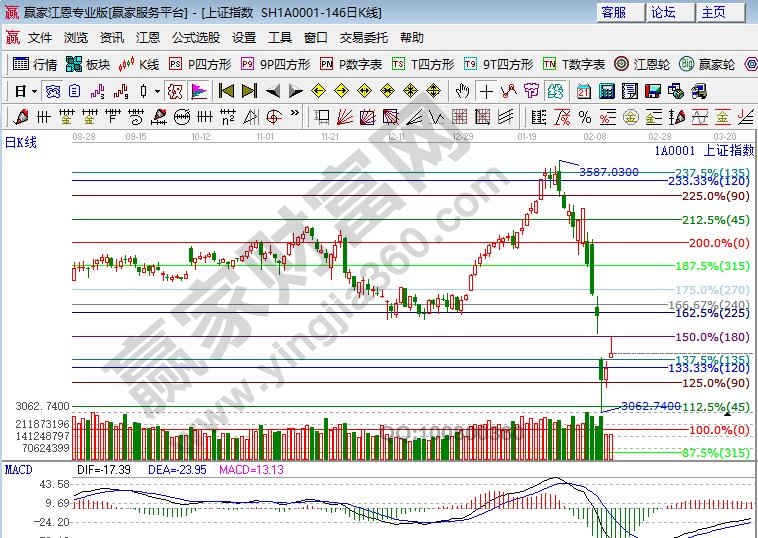Toggle the crosshair cursor tool
The width and height of the screenshot is (758, 538).
tap(486, 91)
